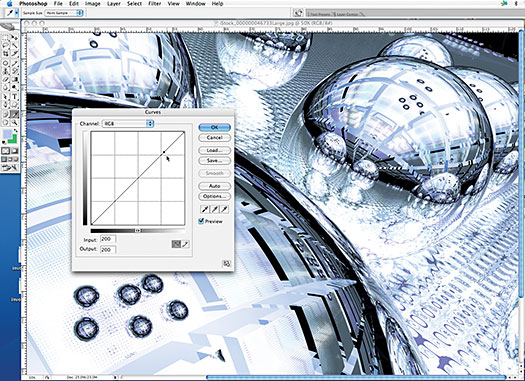The width and height of the screenshot is (525, 381).
Task: Select the History Brush tool
Action: pyautogui.click(x=14, y=71)
